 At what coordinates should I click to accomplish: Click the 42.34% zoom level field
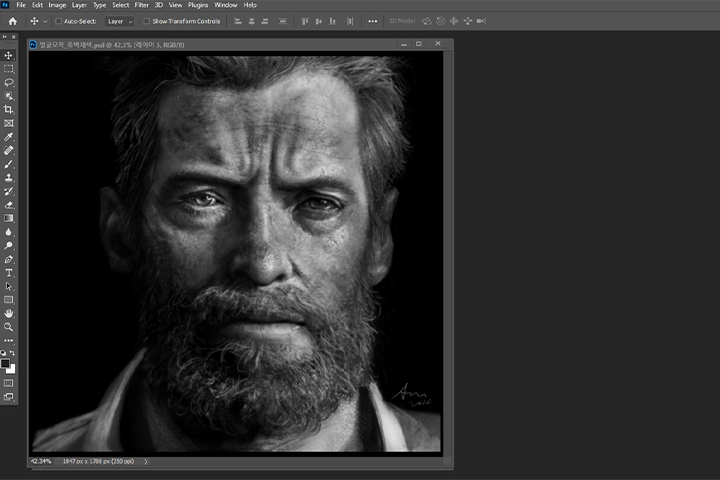[x=41, y=461]
